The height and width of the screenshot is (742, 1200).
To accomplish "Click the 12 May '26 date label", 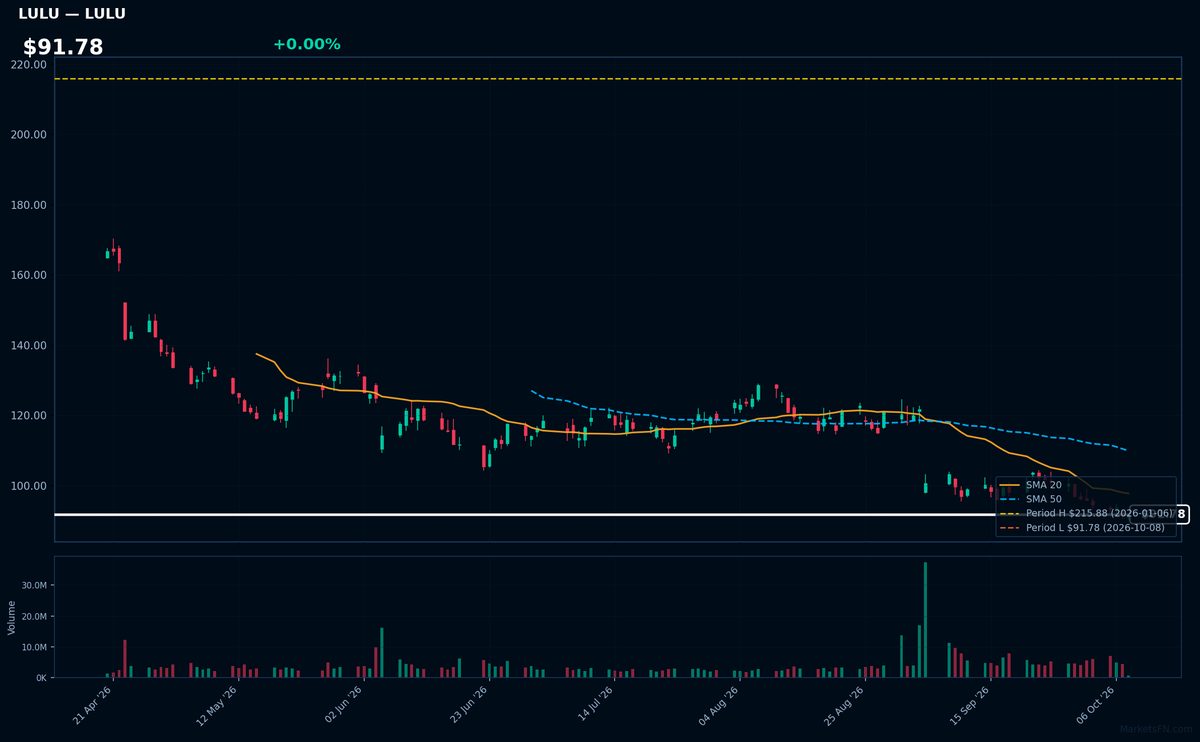I will (216, 706).
